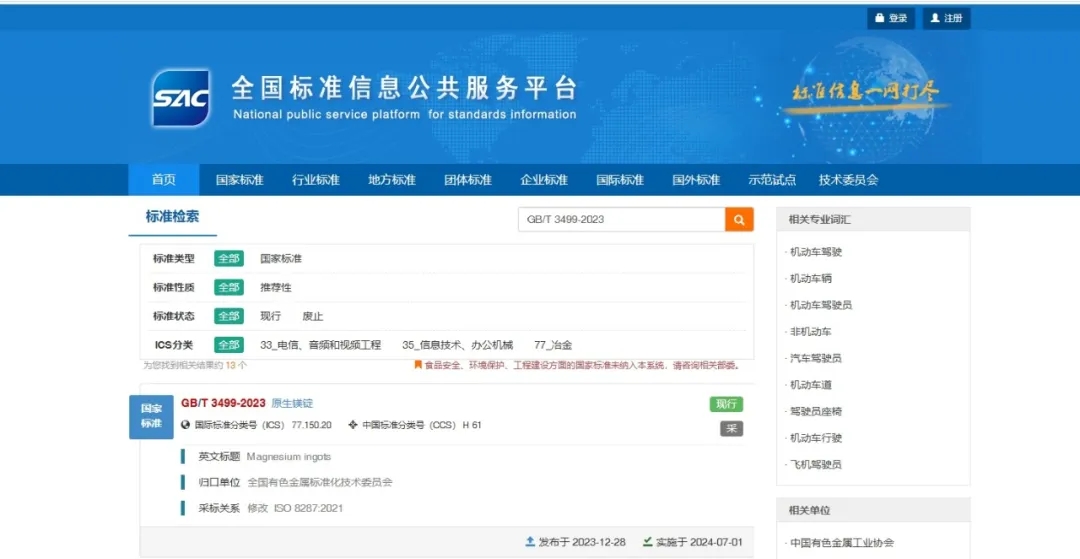Select 全部 for 标准性质 filter
Viewport: 1080px width, 559px height.
[x=229, y=287]
